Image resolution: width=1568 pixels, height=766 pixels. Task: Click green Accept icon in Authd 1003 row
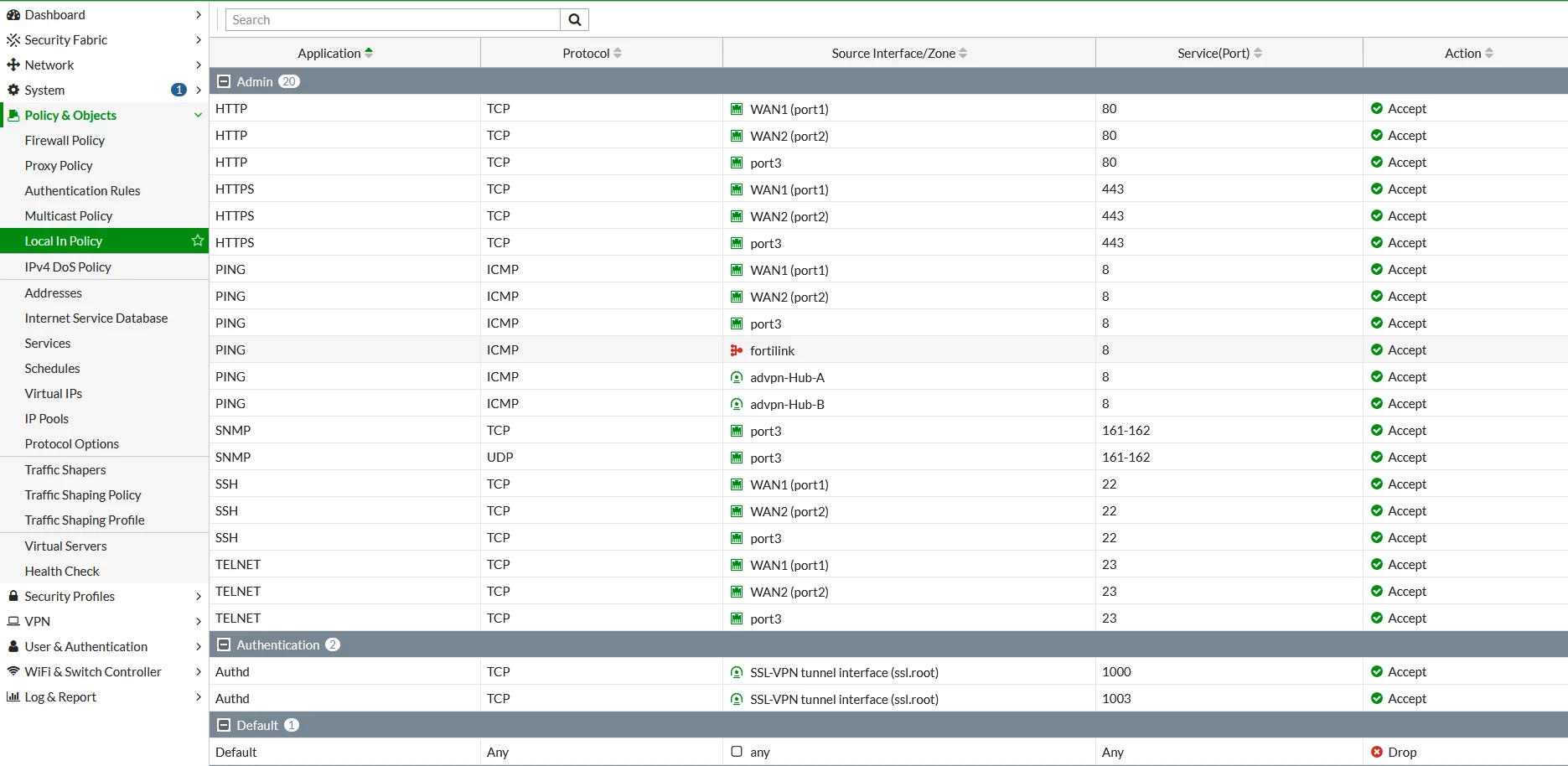1377,698
